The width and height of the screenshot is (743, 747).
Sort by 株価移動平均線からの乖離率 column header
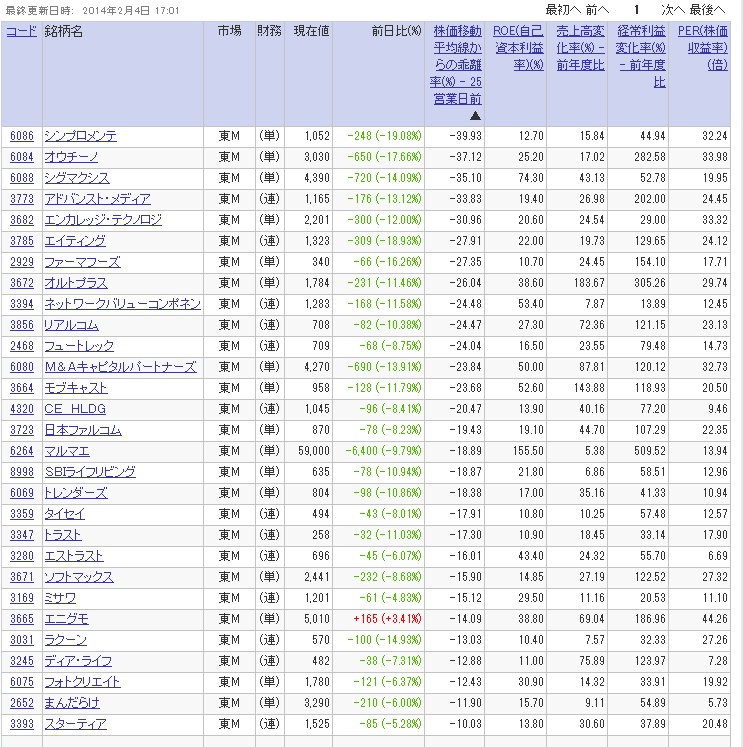pyautogui.click(x=456, y=65)
